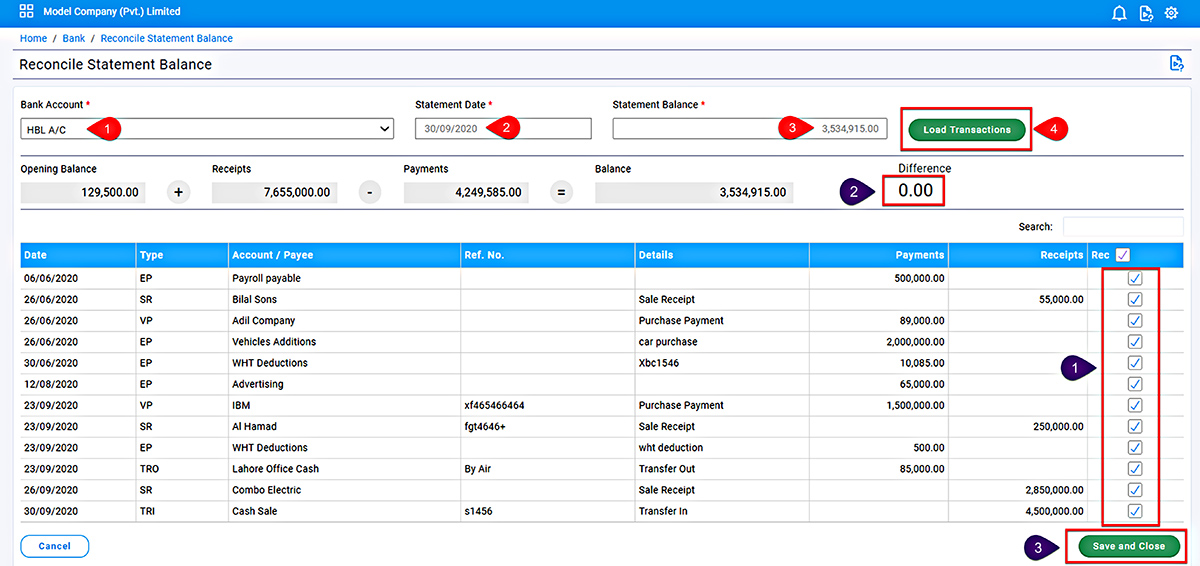This screenshot has width=1200, height=566.
Task: Uncheck Rec for Adil Company row
Action: (x=1134, y=320)
